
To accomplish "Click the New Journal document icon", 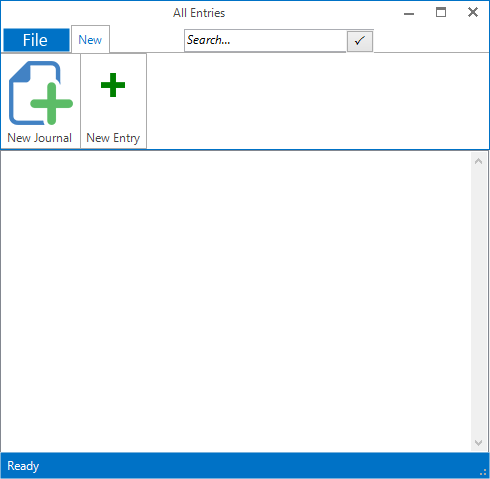I will (x=41, y=93).
